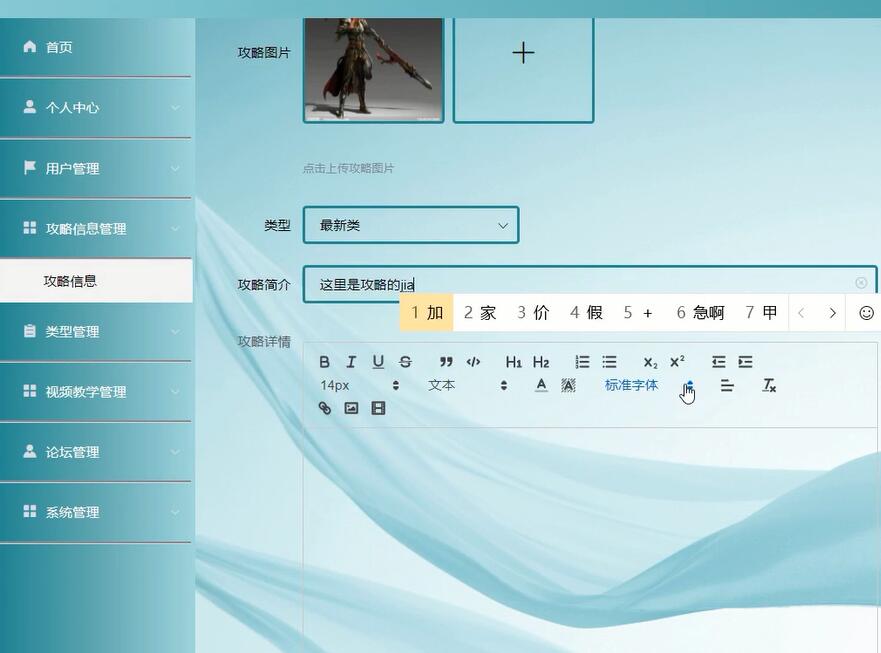Image resolution: width=881 pixels, height=653 pixels.
Task: Insert an image into the guide details
Action: click(350, 407)
